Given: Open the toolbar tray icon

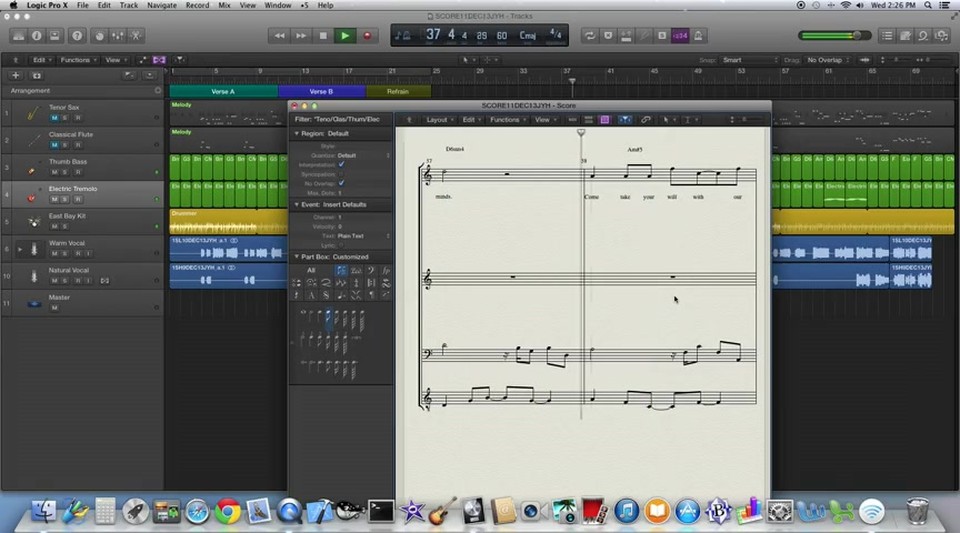Looking at the screenshot, I should point(54,35).
